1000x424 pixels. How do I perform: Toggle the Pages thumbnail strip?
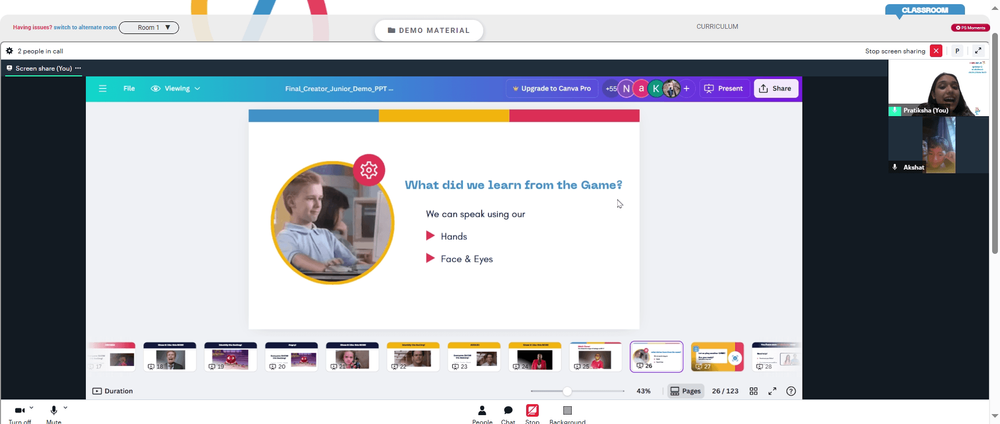(686, 391)
